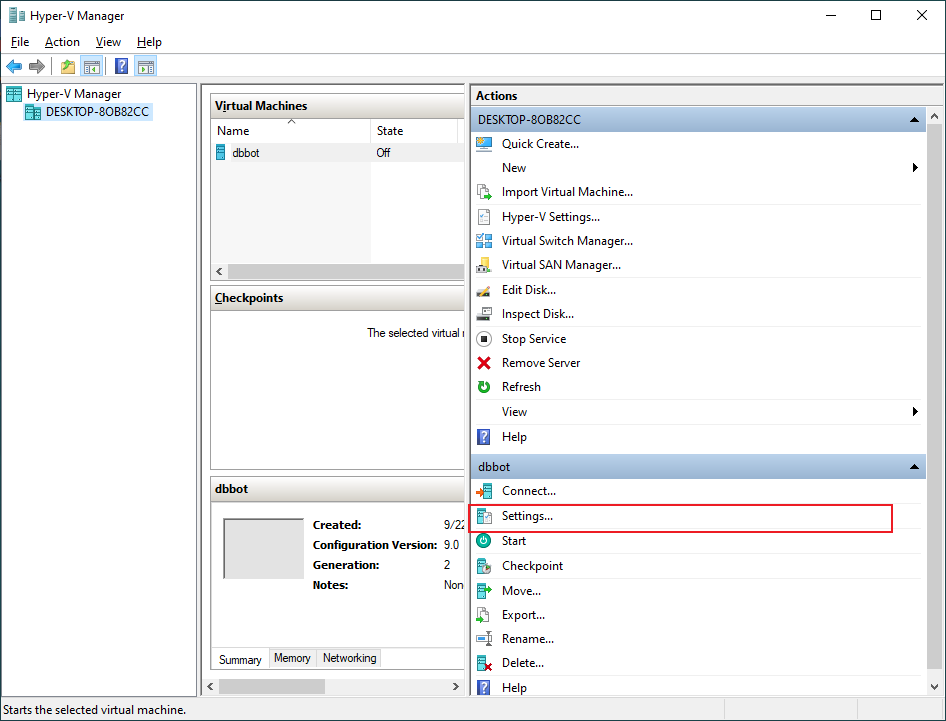The width and height of the screenshot is (946, 721).
Task: Click the Generation value 2
Action: point(447,565)
